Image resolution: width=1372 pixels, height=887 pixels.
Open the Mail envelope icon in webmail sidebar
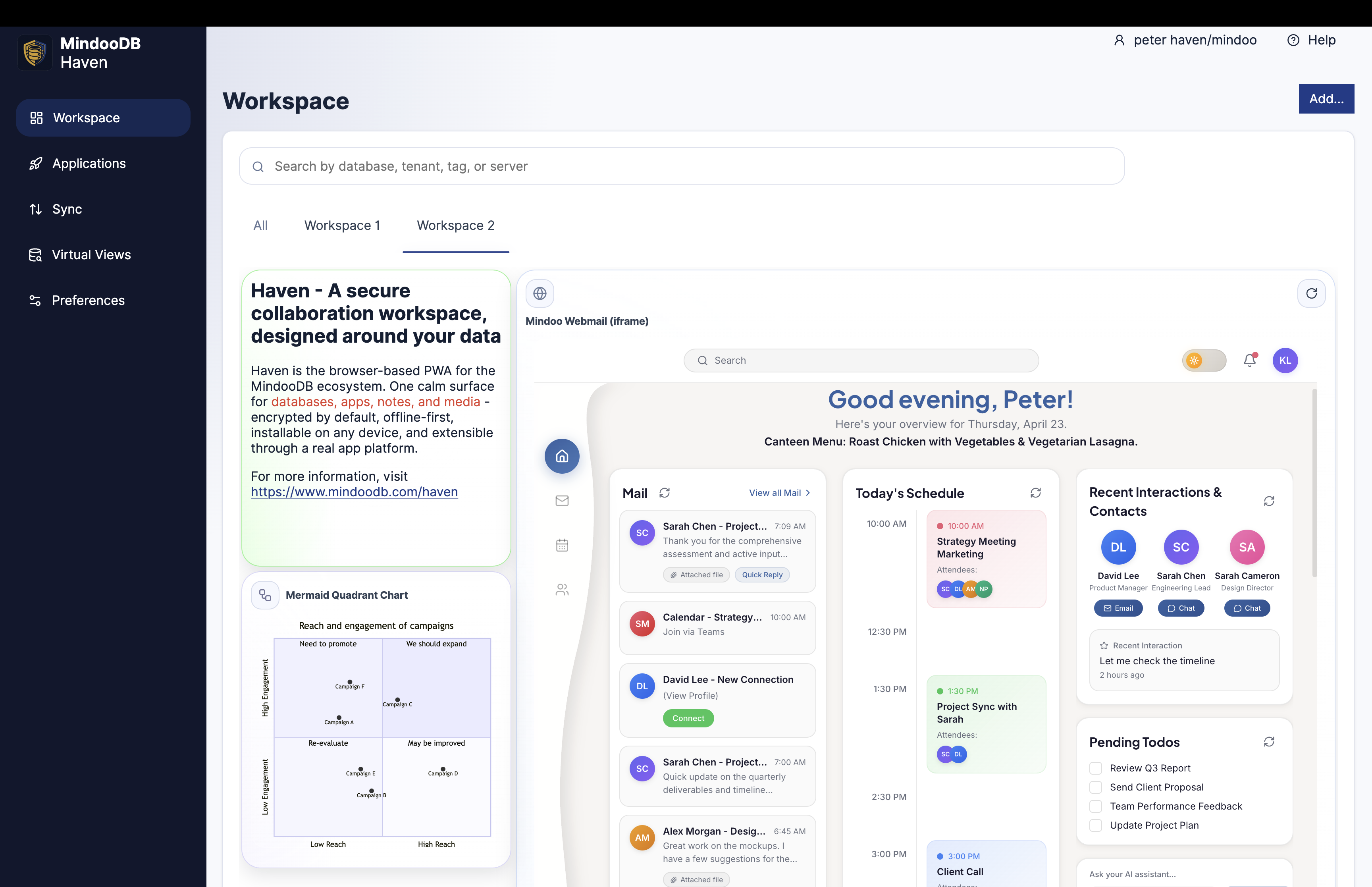click(x=561, y=501)
